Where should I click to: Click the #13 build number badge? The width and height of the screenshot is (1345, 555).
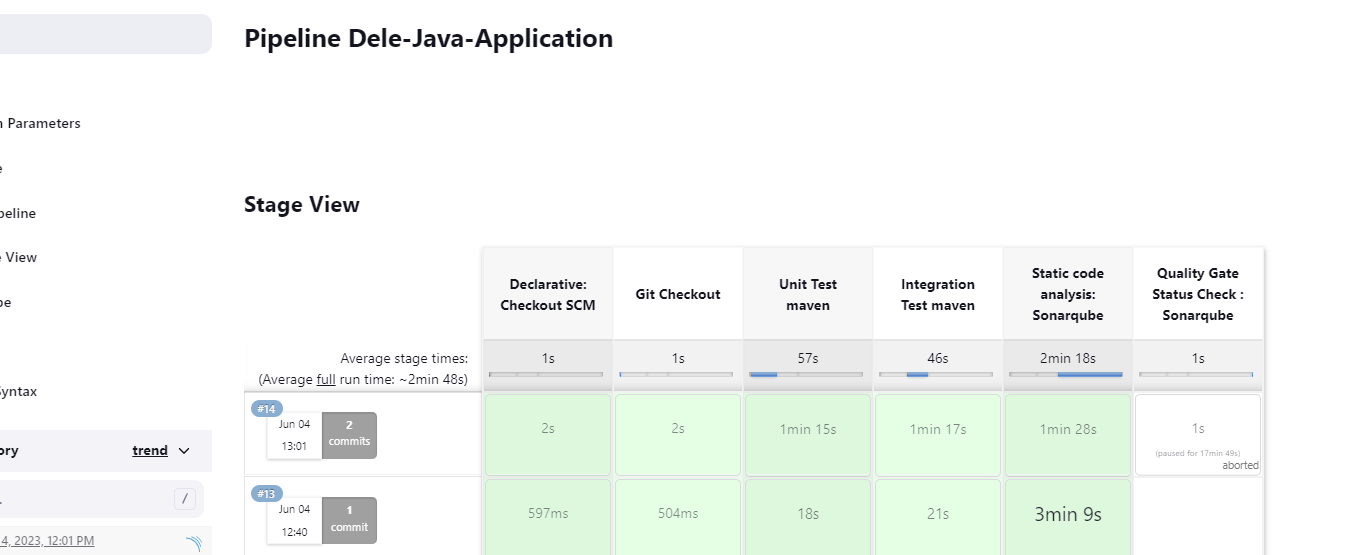click(267, 493)
